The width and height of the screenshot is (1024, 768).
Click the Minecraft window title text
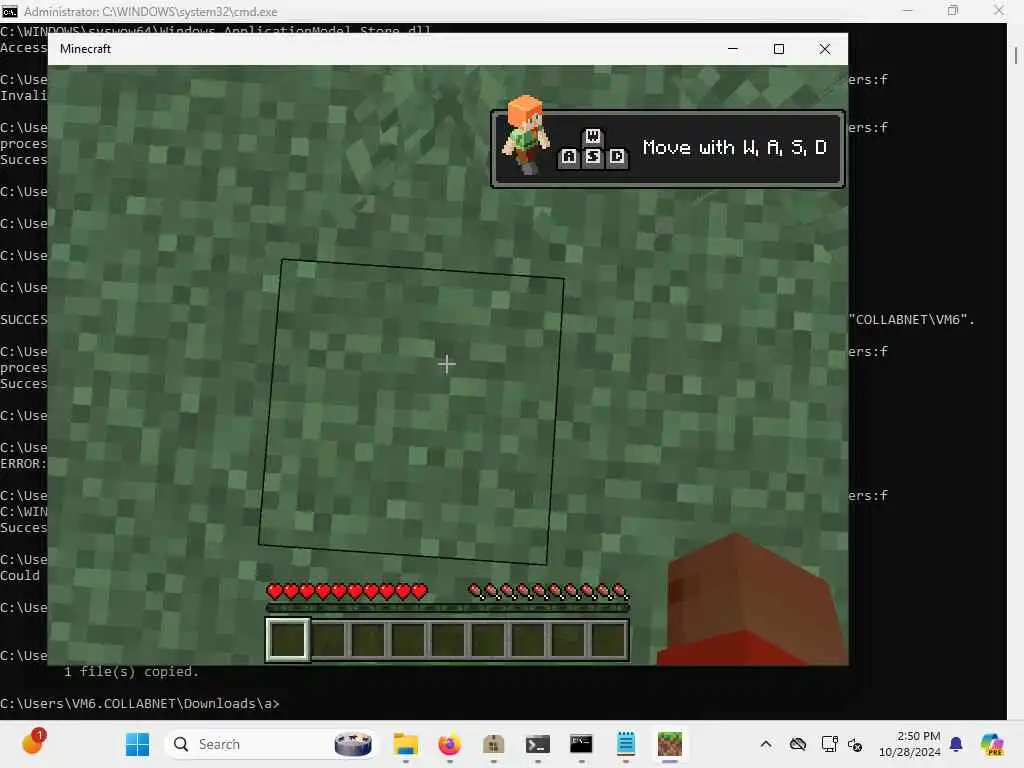(x=86, y=49)
